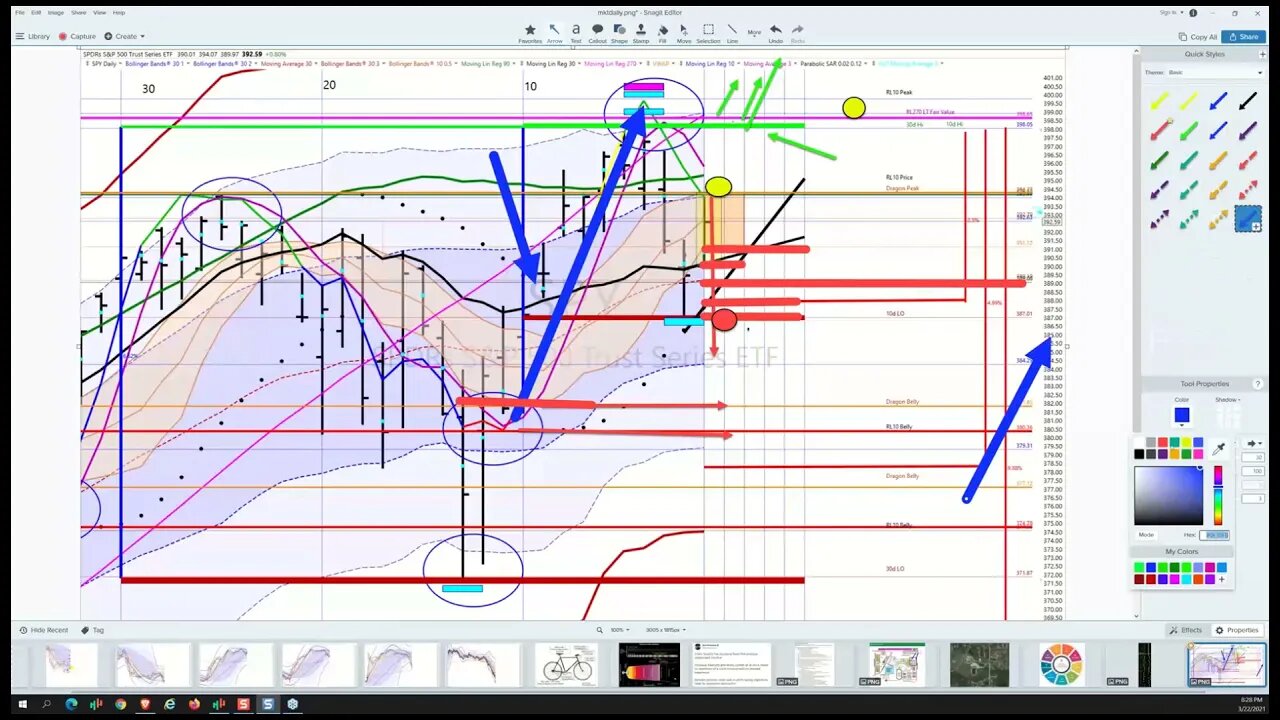
Task: Open the Library panel
Action: (x=33, y=36)
